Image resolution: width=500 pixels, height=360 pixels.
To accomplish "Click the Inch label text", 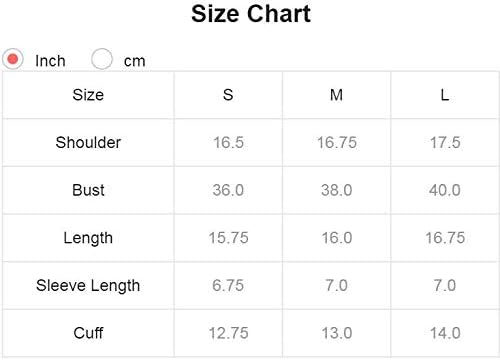I will tap(50, 61).
